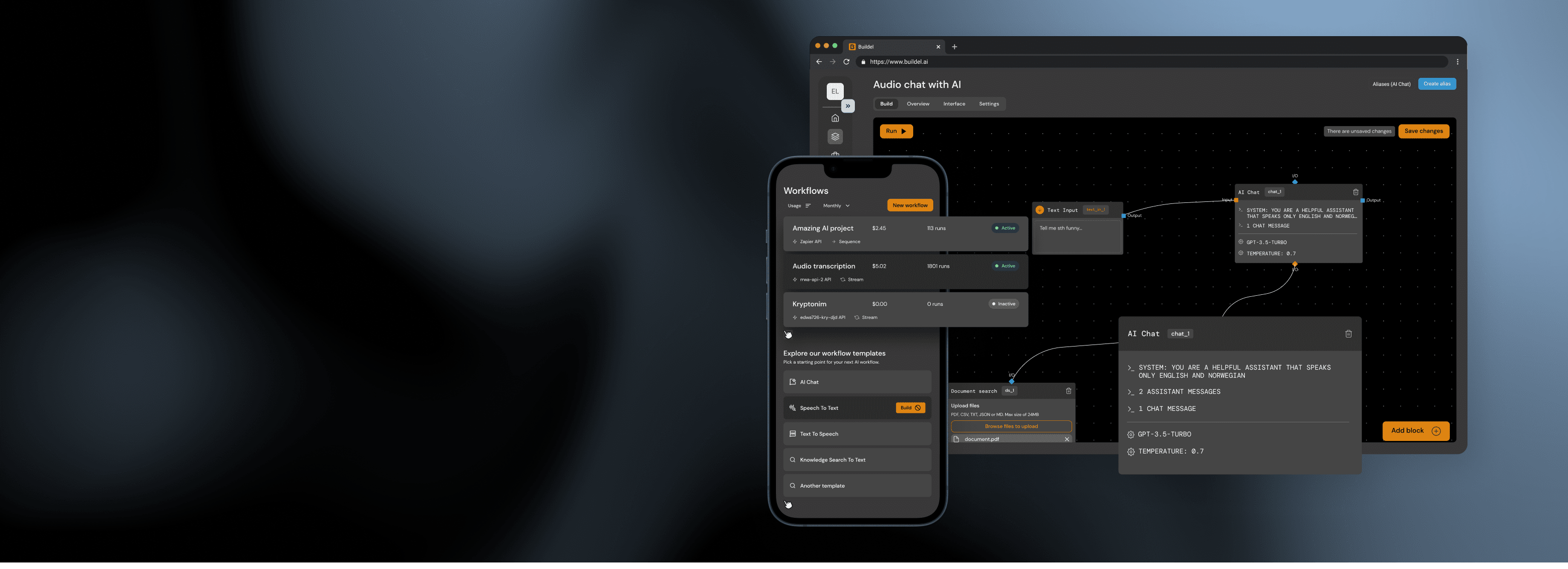1568x569 pixels.
Task: Open the browser three-dot menu
Action: coord(1457,62)
